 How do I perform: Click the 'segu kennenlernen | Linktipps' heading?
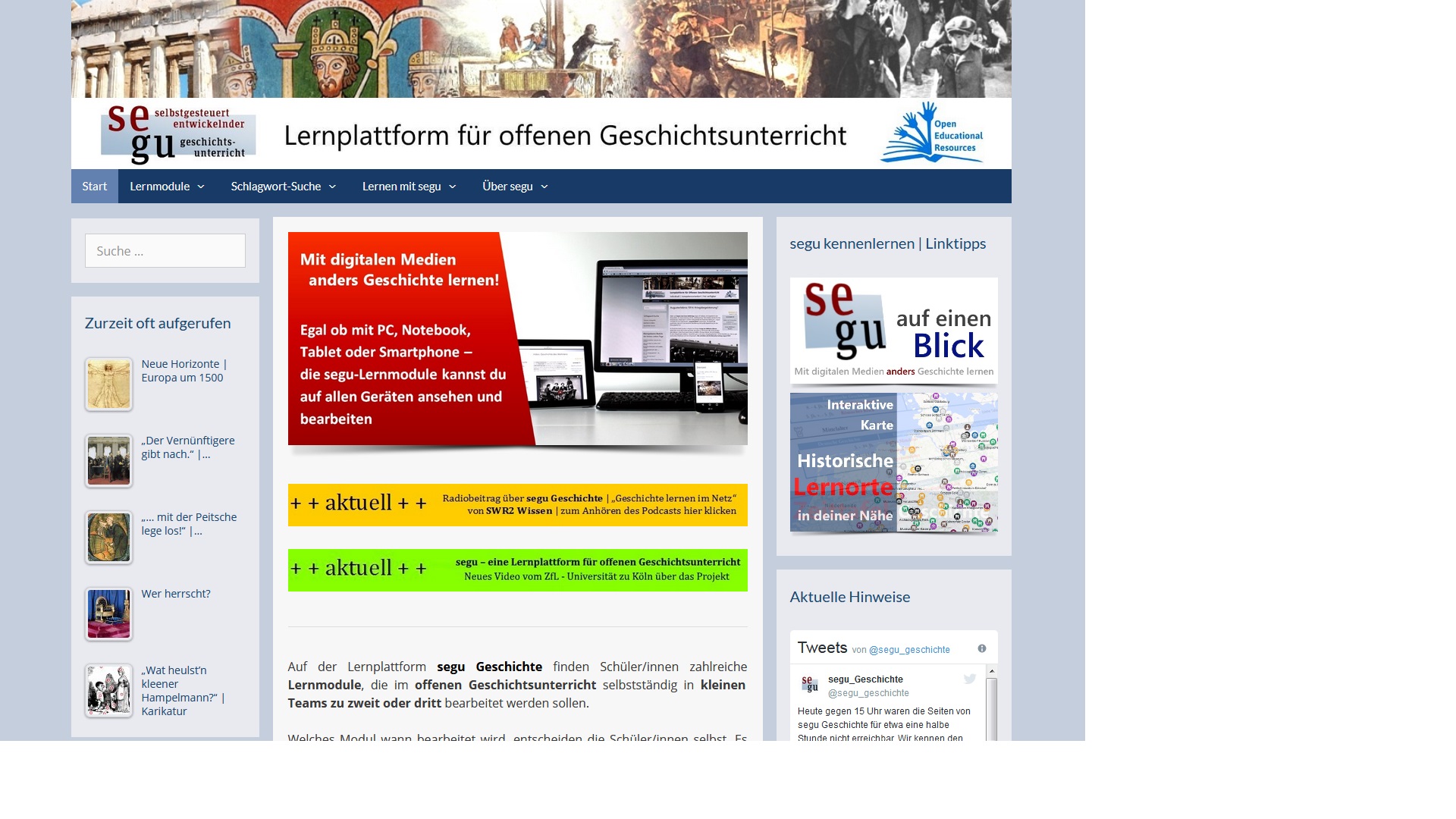[888, 243]
